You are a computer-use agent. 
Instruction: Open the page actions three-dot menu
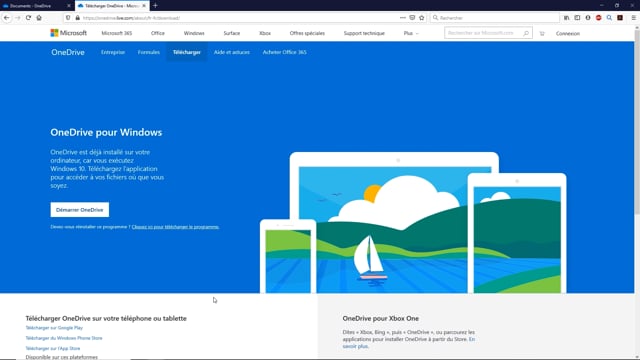402,18
